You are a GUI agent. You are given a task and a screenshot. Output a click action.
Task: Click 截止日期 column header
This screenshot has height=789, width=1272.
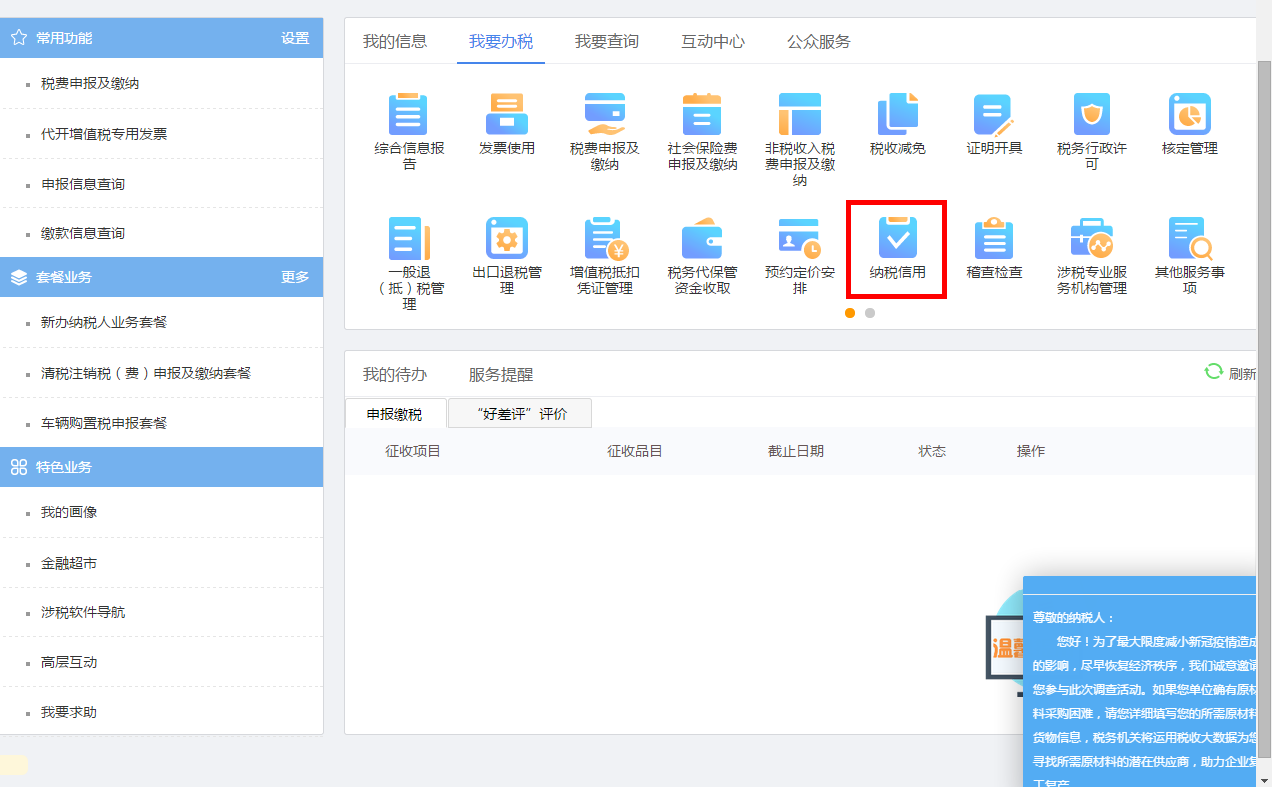(796, 451)
